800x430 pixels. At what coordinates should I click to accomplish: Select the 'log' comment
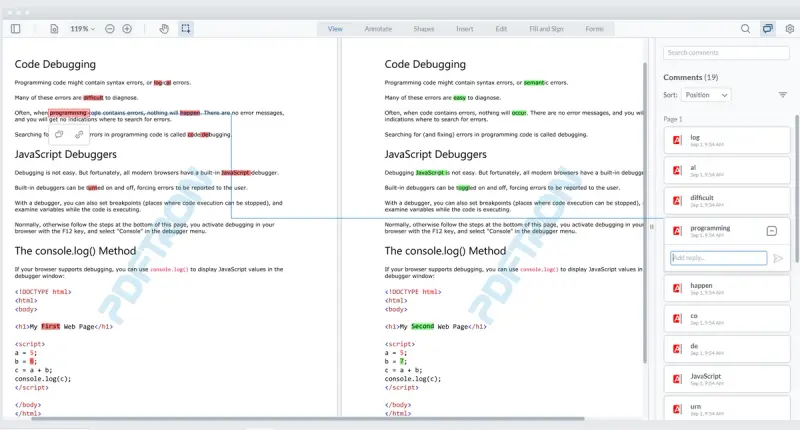tap(727, 140)
